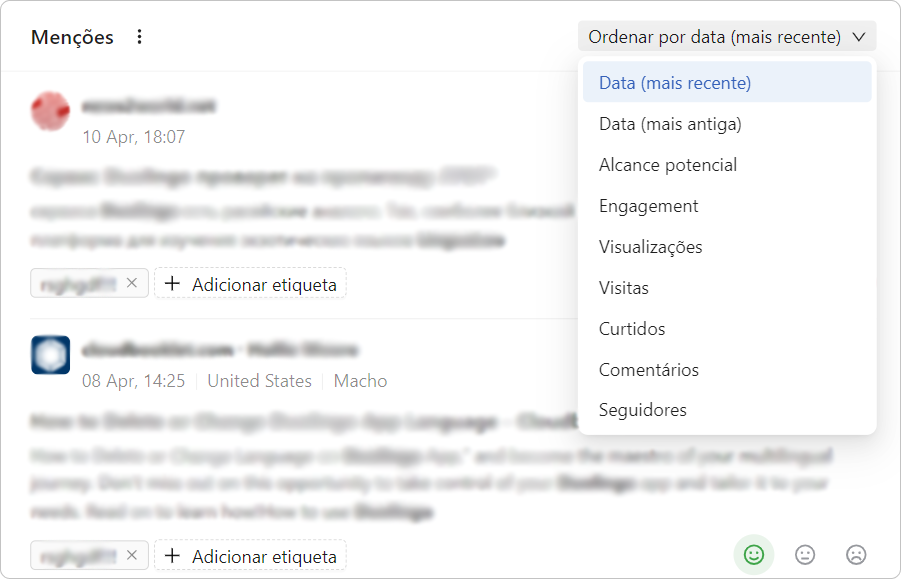Add a tag to the first mention
Viewport: 901px width, 579px height.
pyautogui.click(x=250, y=283)
